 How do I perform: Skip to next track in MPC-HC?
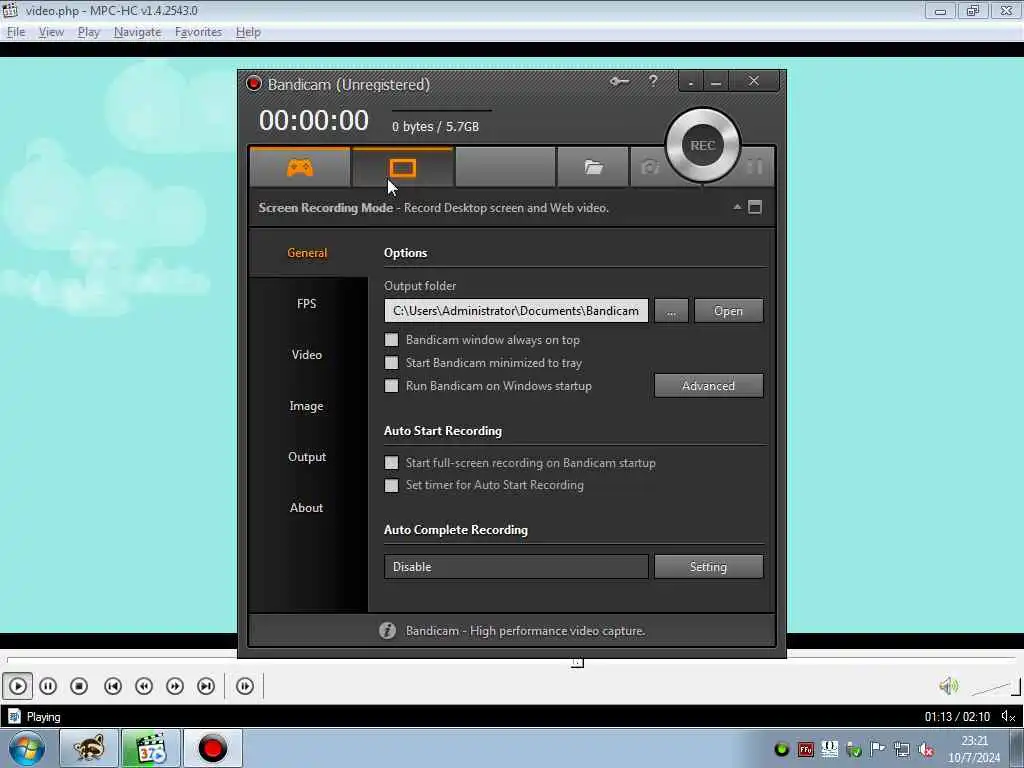(x=206, y=686)
